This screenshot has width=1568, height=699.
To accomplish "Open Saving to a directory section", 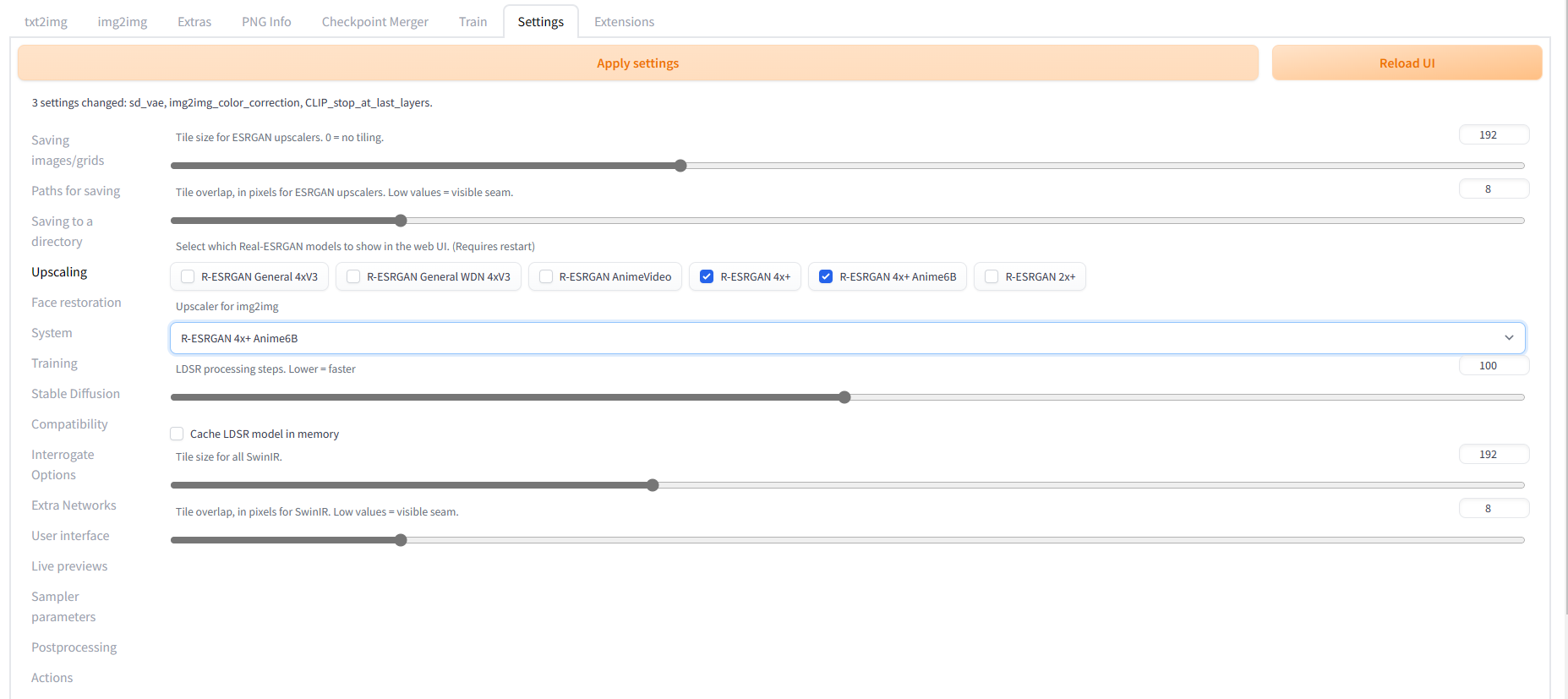I will 62,232.
